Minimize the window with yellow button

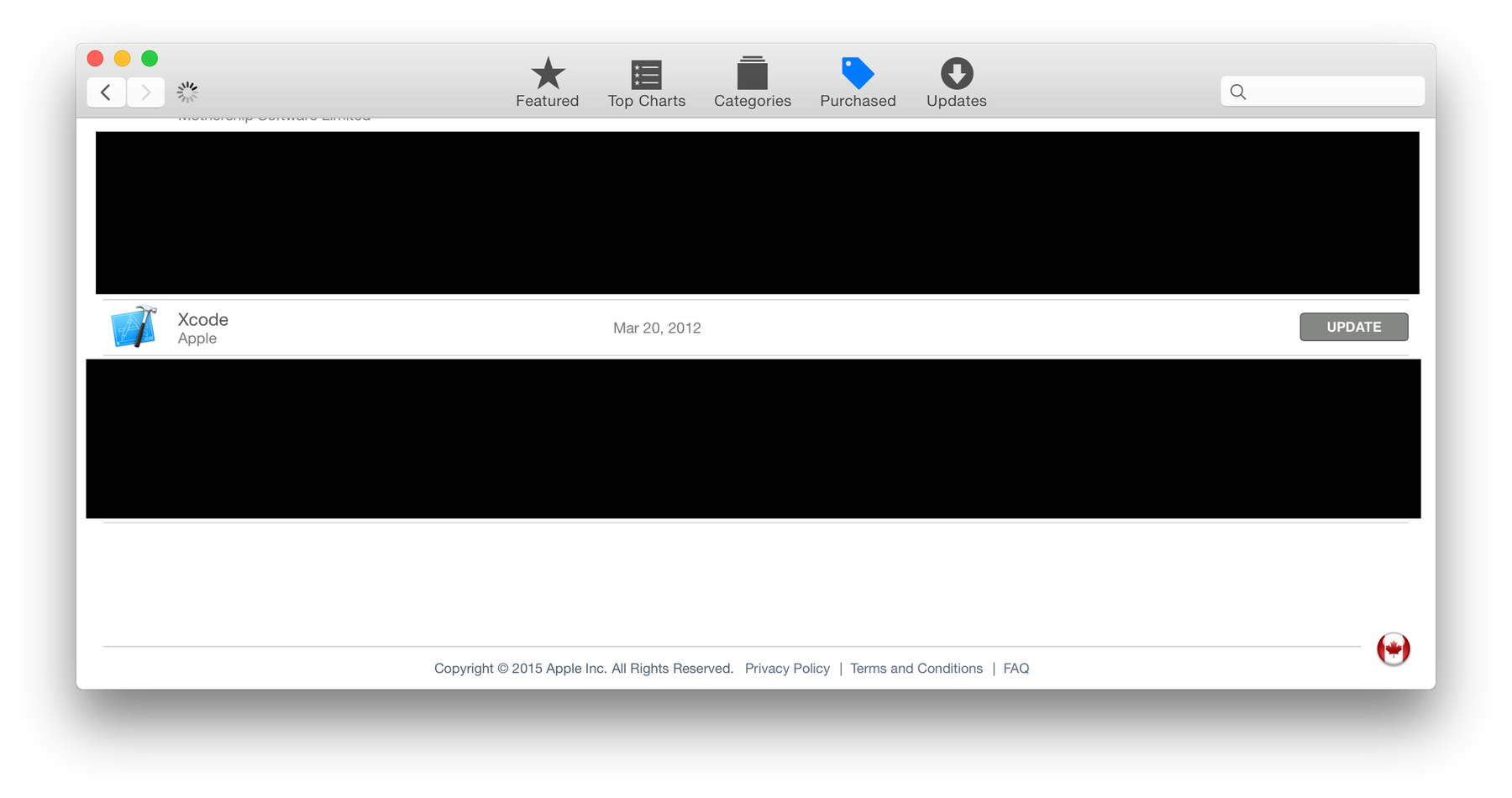point(122,58)
